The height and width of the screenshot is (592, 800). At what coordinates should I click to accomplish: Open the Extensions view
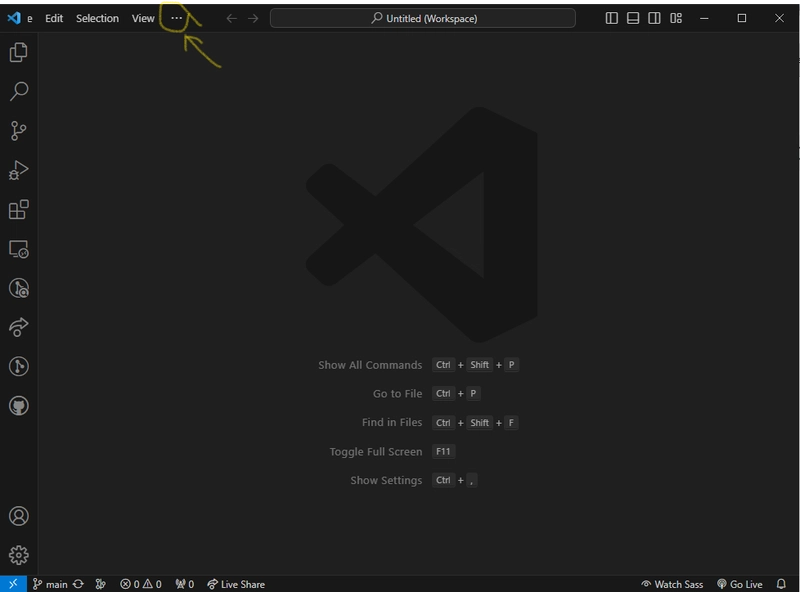pyautogui.click(x=18, y=209)
